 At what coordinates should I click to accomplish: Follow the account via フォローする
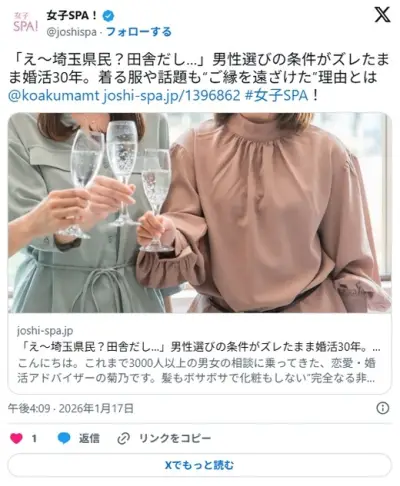tap(139, 32)
